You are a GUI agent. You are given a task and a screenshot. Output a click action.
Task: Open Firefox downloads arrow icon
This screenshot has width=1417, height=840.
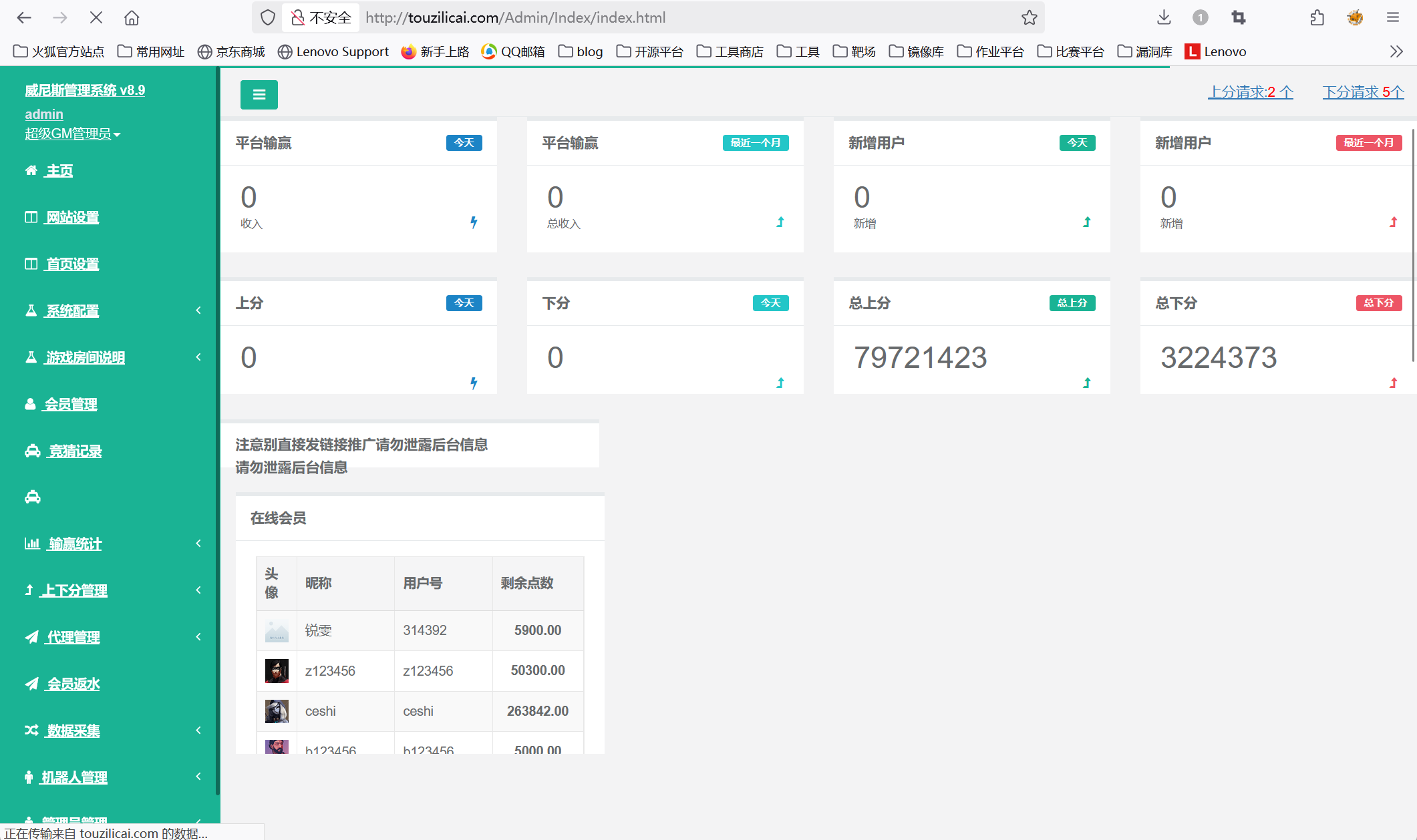[x=1164, y=18]
